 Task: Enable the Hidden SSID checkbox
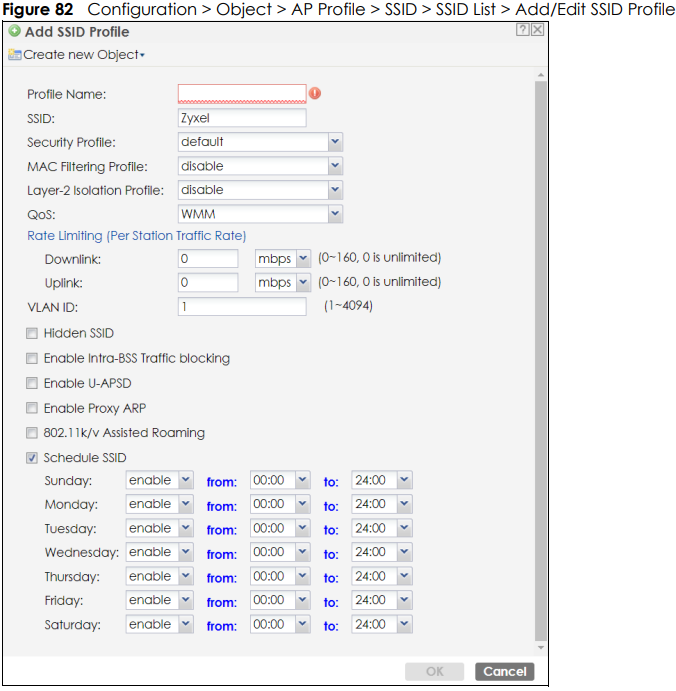(32, 333)
